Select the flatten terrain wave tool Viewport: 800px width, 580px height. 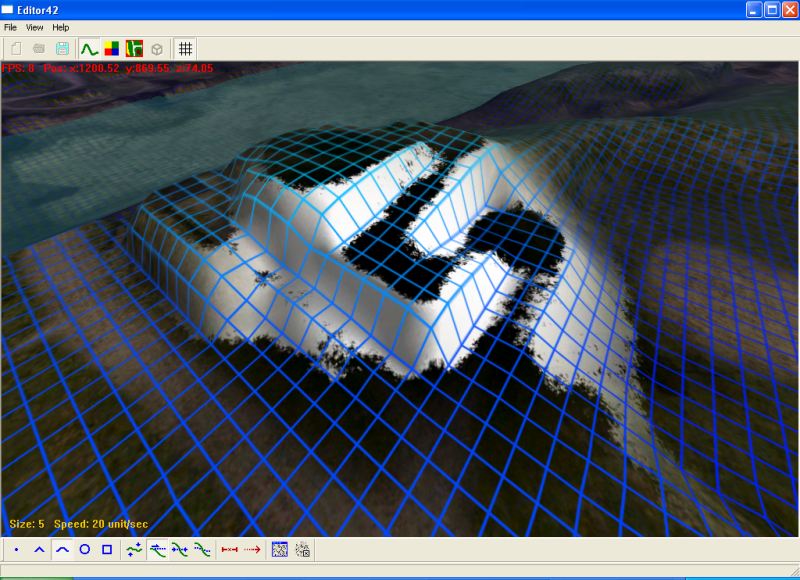coord(158,549)
